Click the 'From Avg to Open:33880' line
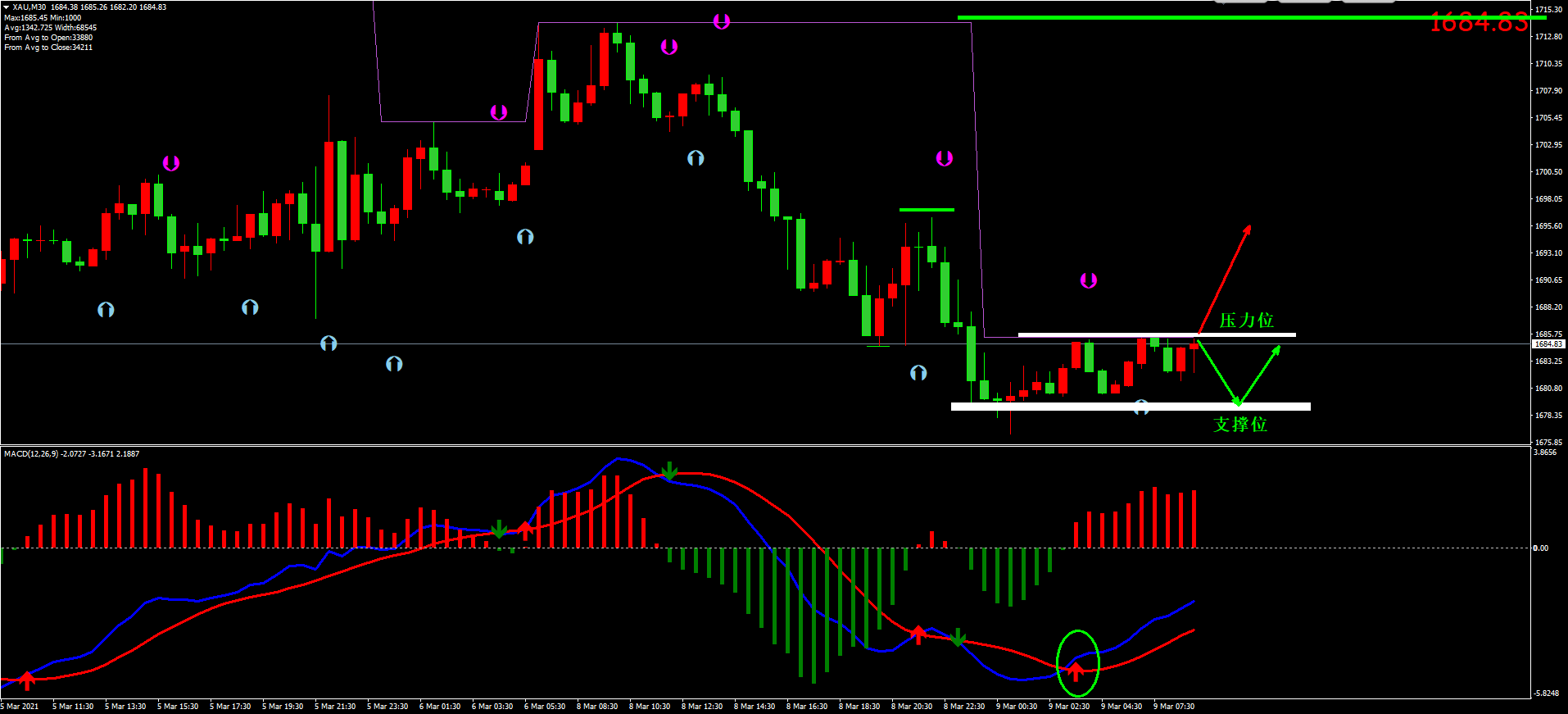Viewport: 1568px width, 714px height. (x=48, y=37)
